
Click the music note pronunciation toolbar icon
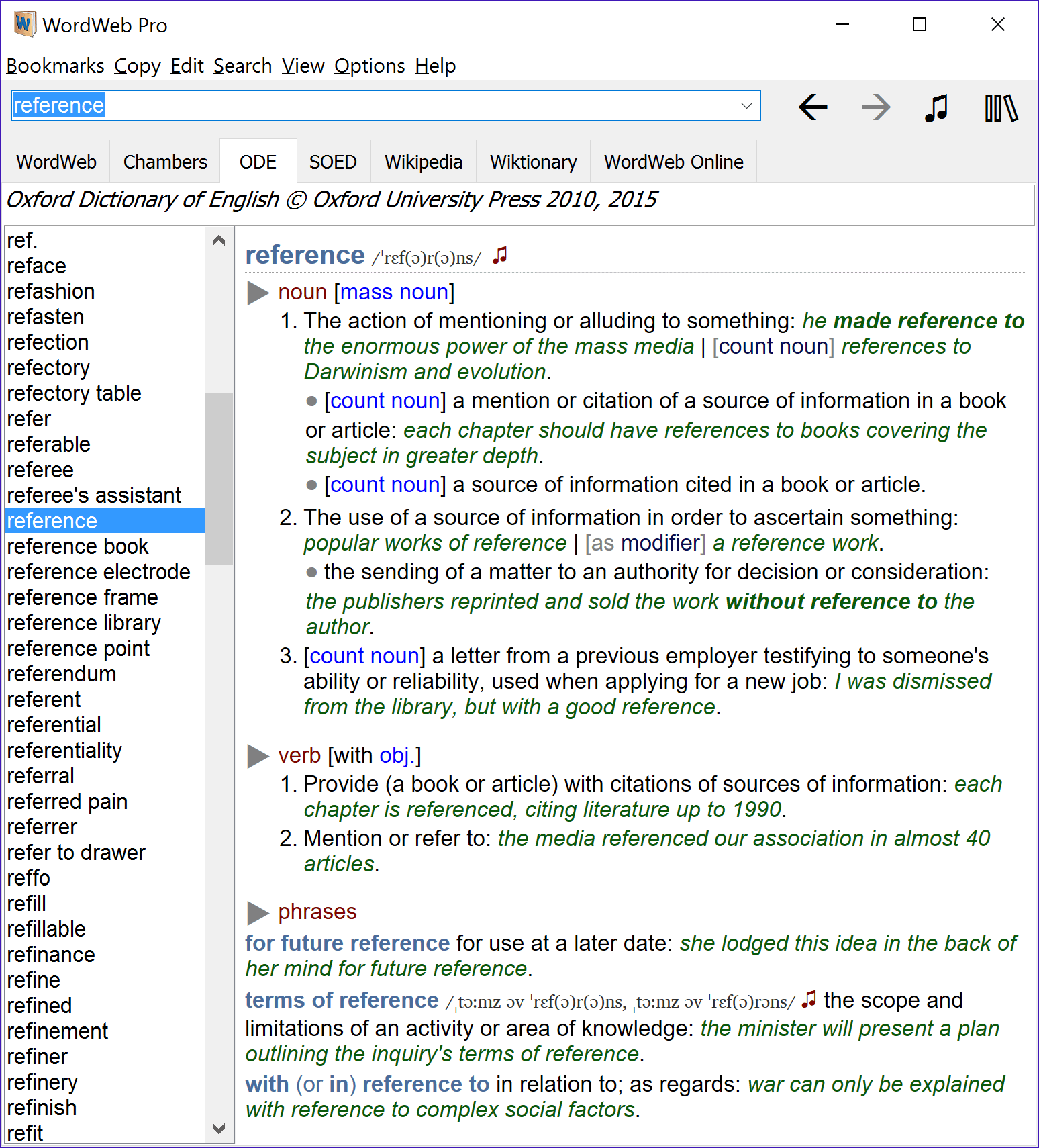(x=937, y=107)
